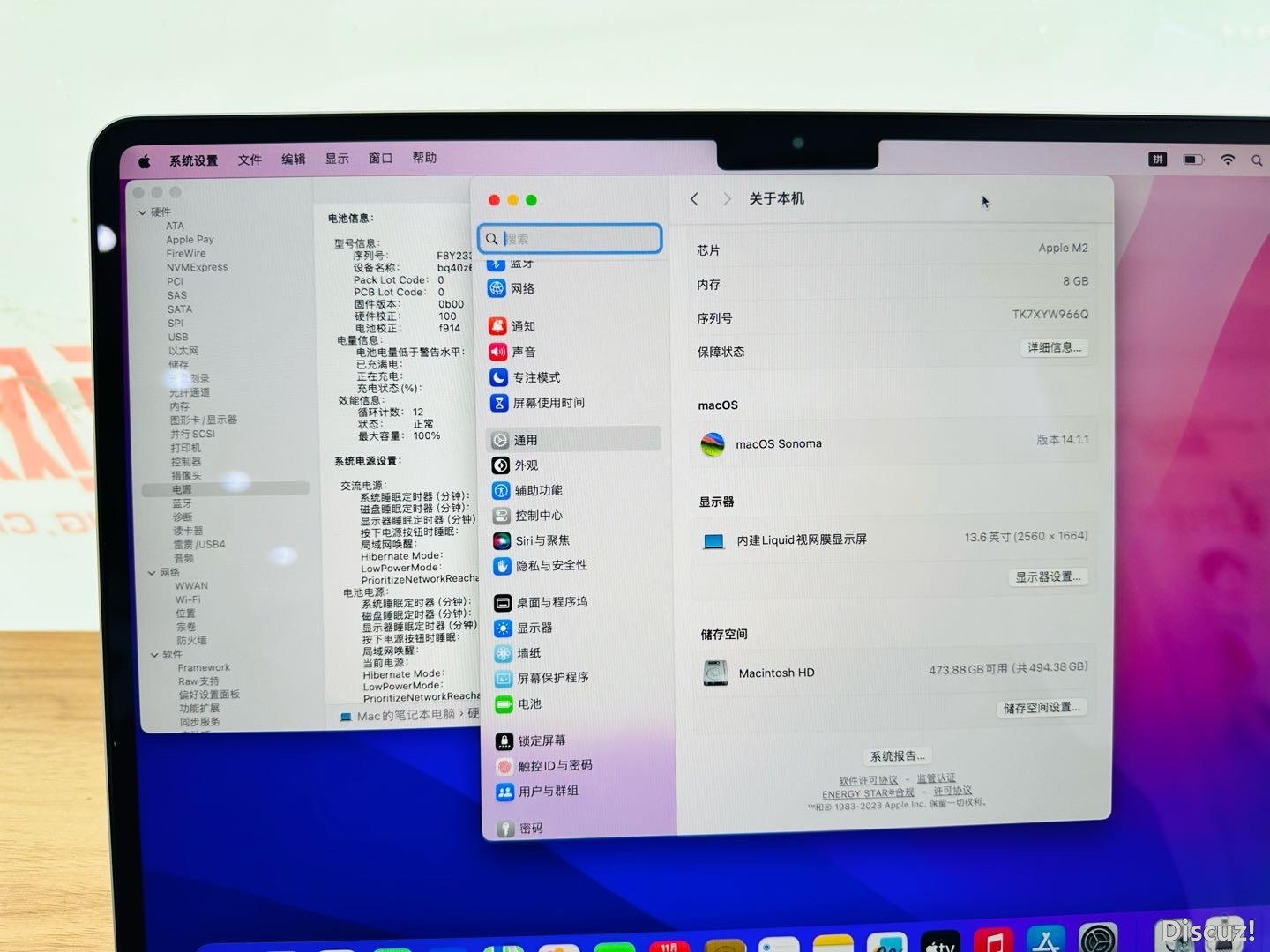The image size is (1270, 952).
Task: Open the 锁定屏幕 lock screen icon
Action: [504, 741]
